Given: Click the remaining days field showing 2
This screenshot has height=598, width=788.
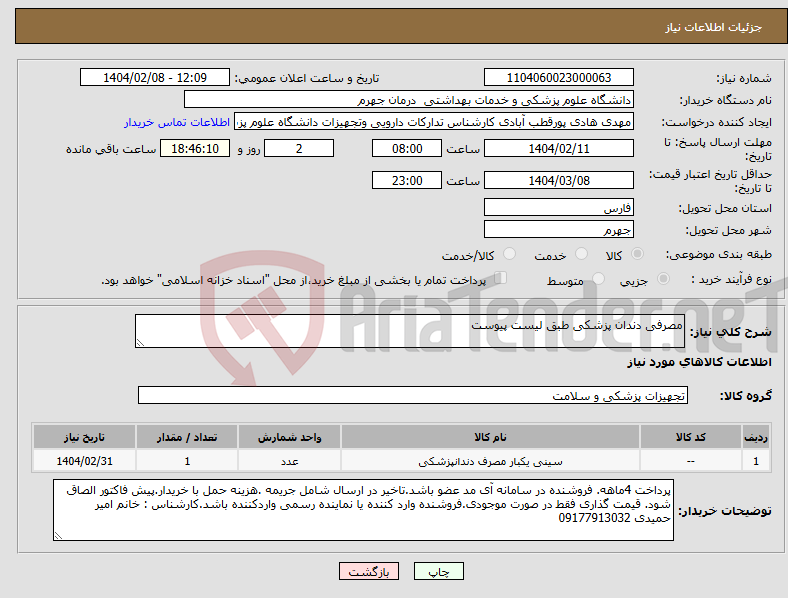Looking at the screenshot, I should 299,148.
